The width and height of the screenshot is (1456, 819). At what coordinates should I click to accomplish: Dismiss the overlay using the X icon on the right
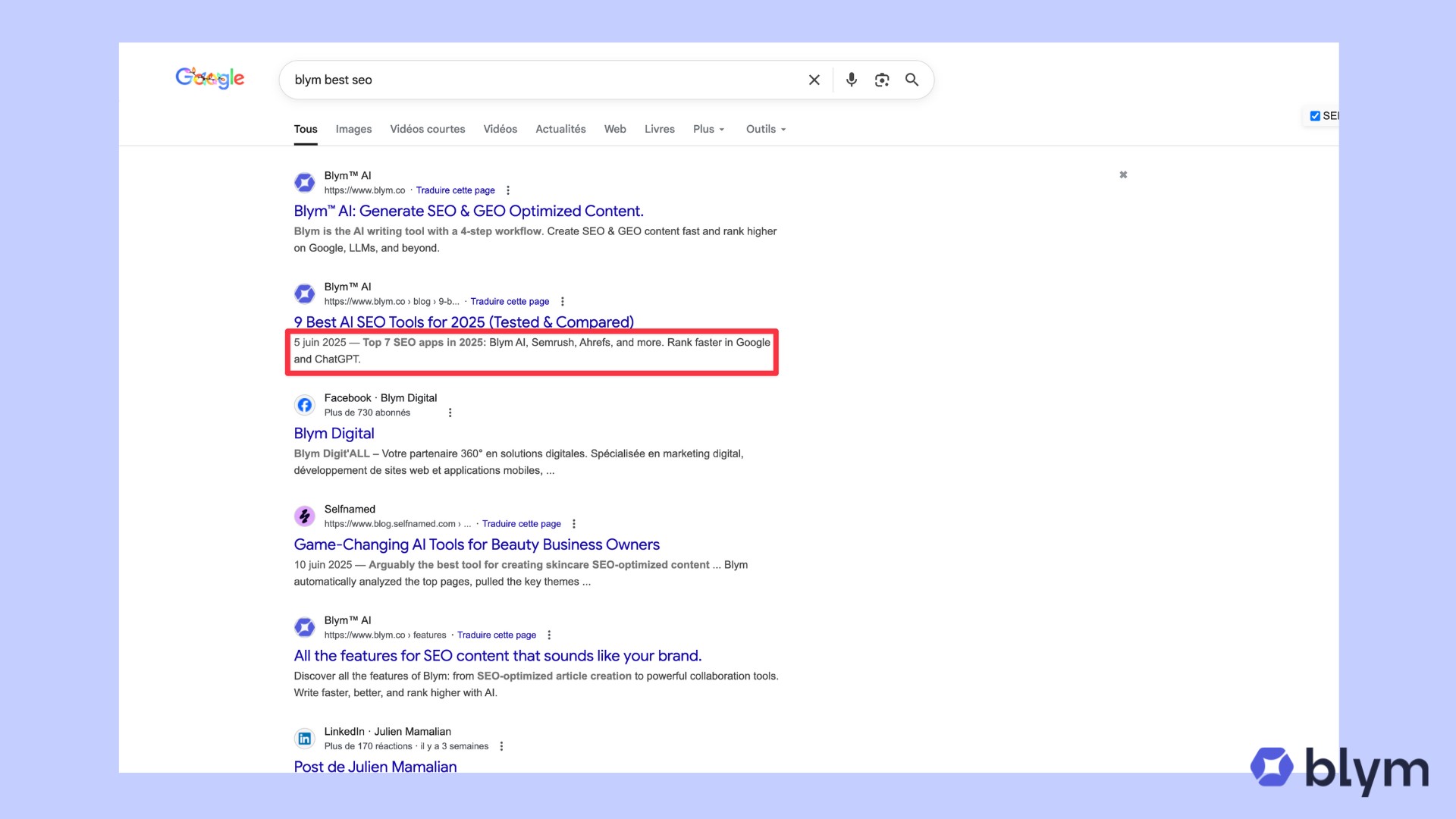point(1123,174)
